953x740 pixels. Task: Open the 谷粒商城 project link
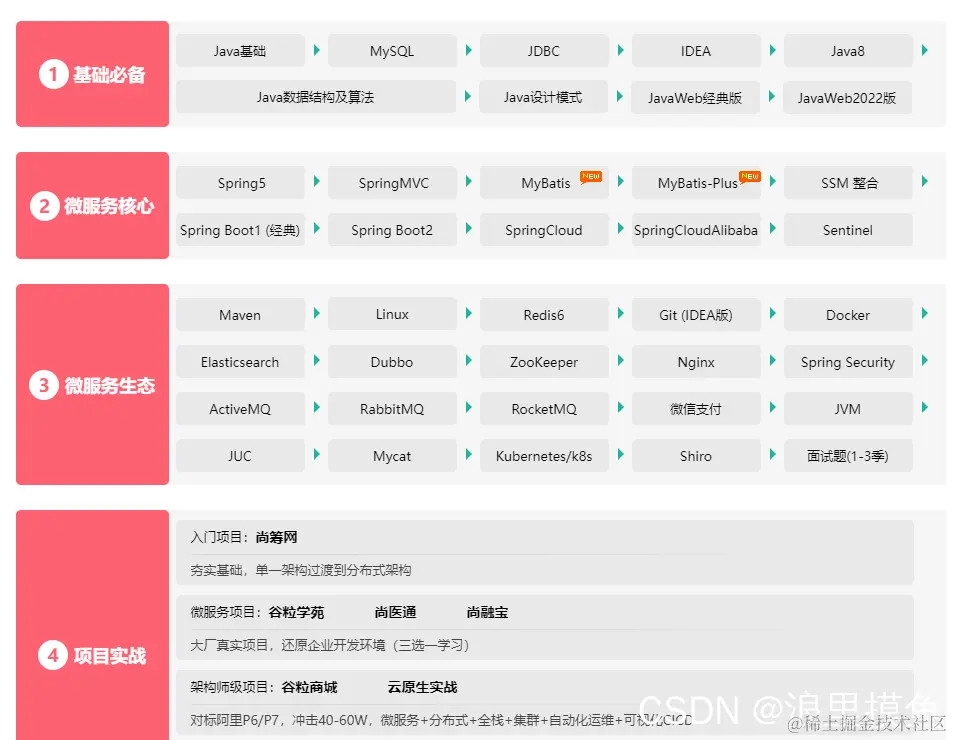(x=309, y=687)
